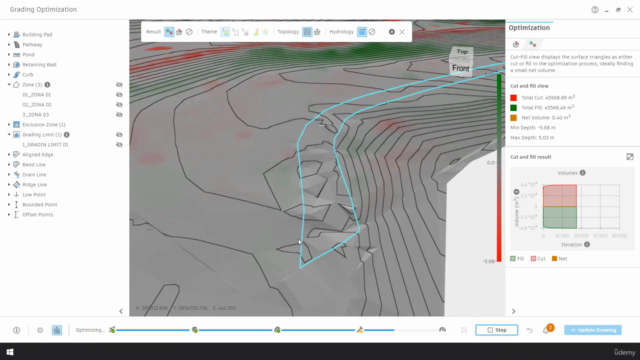Viewport: 640px width, 360px height.
Task: Click the Update Drawing button
Action: point(593,330)
